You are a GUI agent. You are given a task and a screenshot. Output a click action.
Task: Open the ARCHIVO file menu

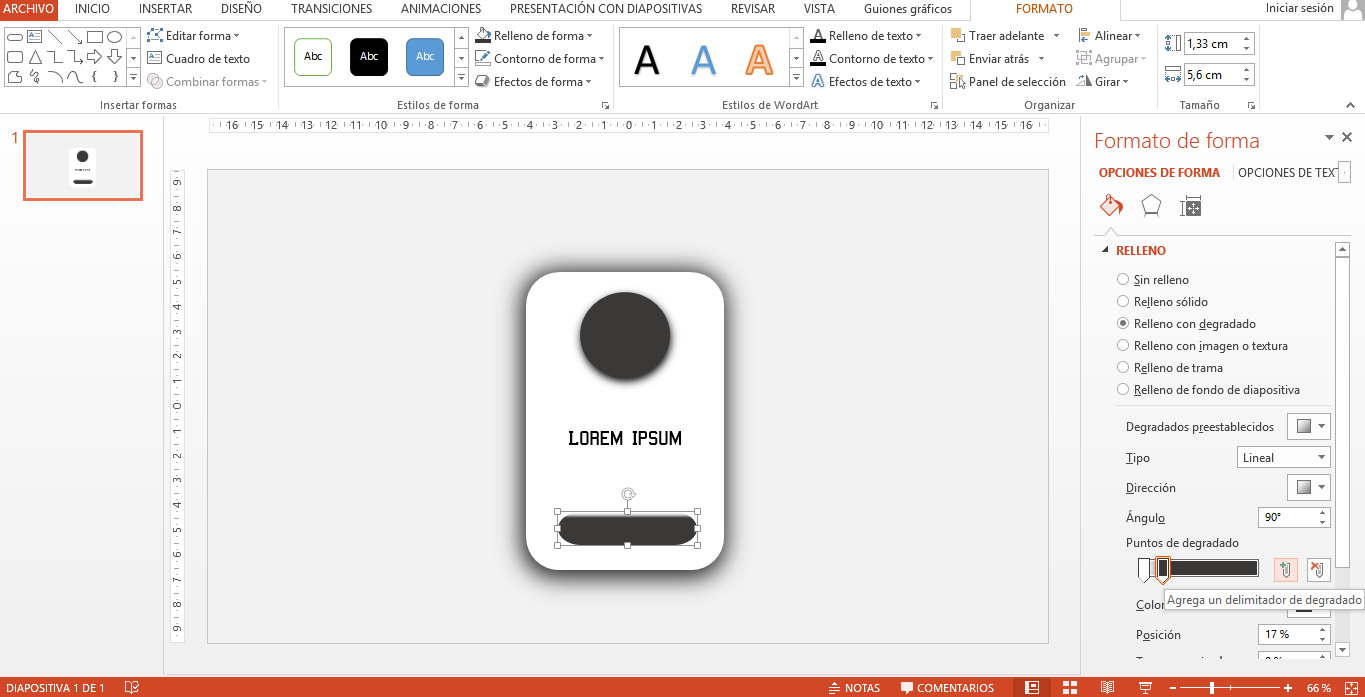point(29,9)
